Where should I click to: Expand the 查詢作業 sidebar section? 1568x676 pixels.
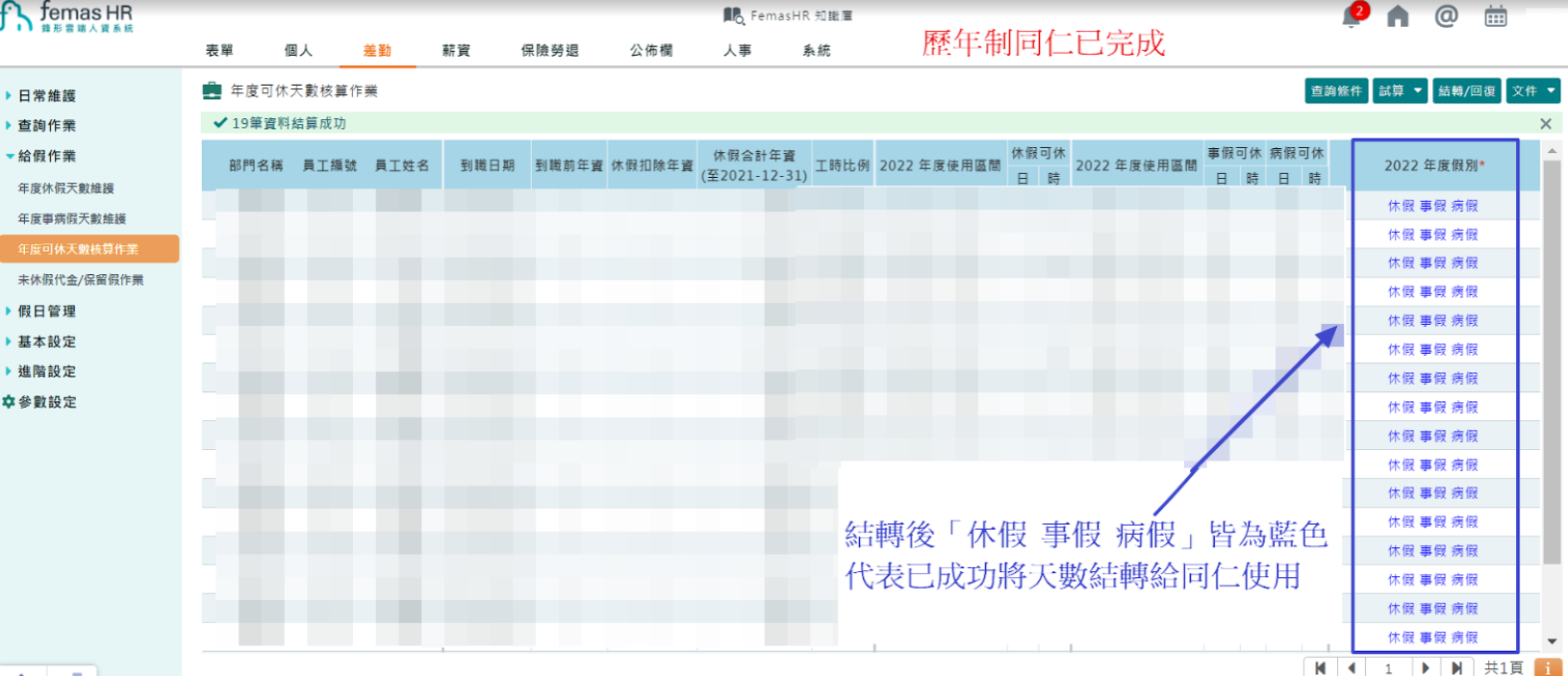46,125
